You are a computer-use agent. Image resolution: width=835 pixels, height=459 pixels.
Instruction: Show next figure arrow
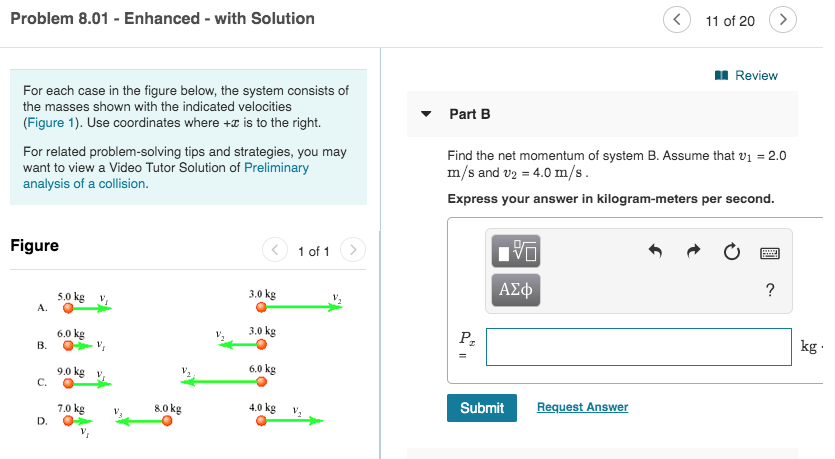coord(353,250)
